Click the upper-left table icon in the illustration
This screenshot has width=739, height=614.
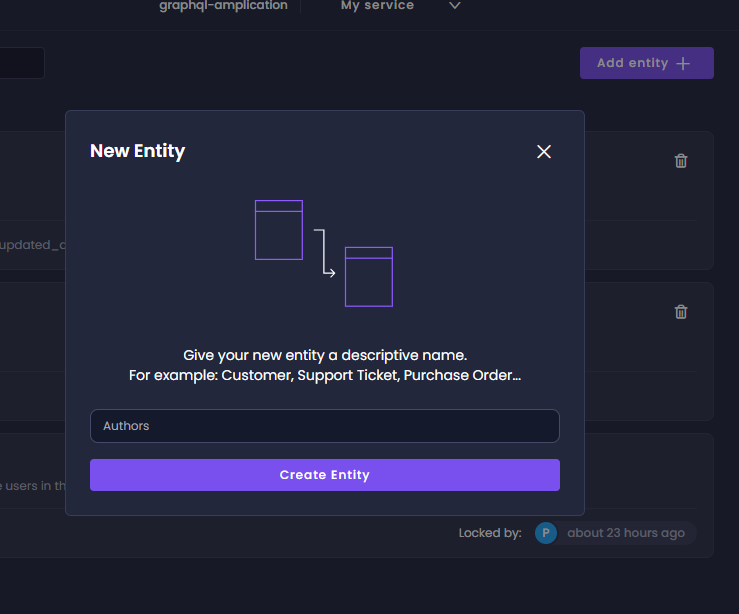279,230
